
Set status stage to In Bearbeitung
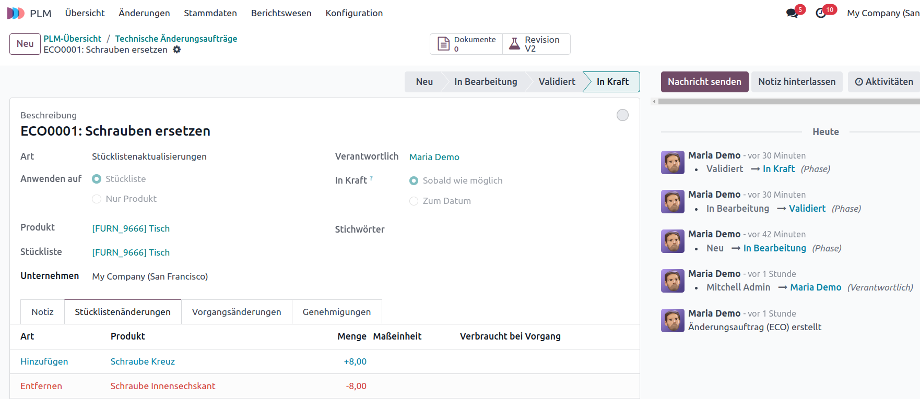tap(486, 82)
